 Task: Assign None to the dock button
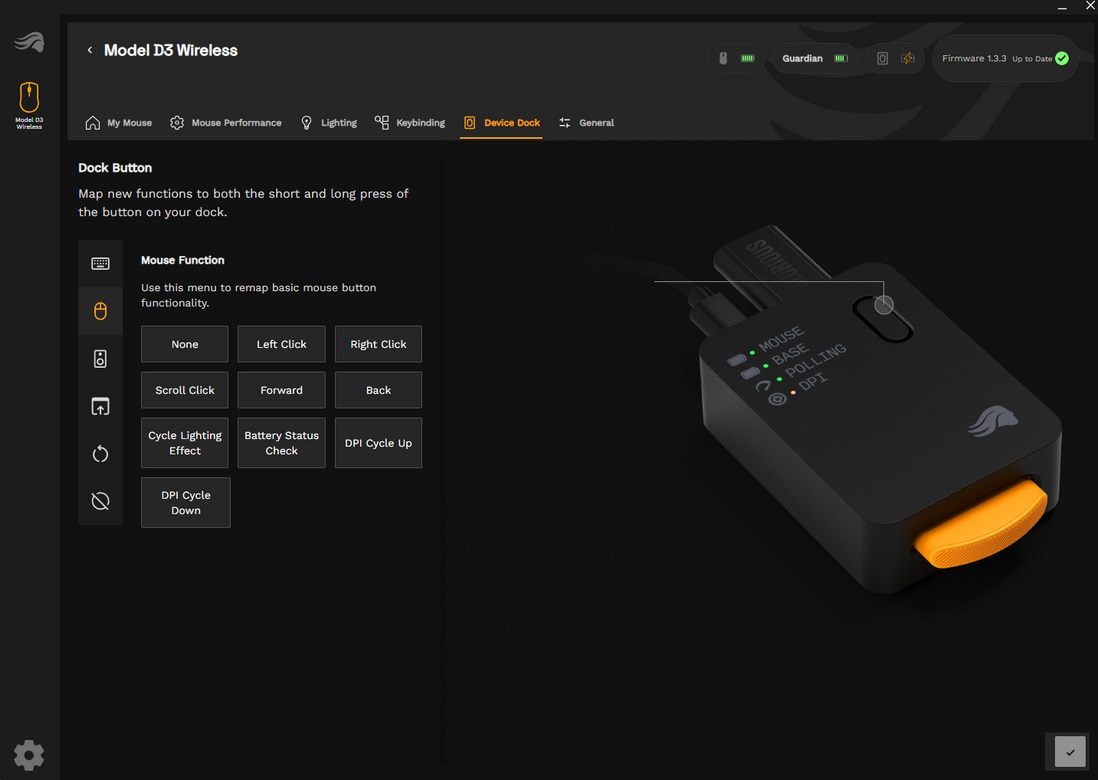click(185, 344)
